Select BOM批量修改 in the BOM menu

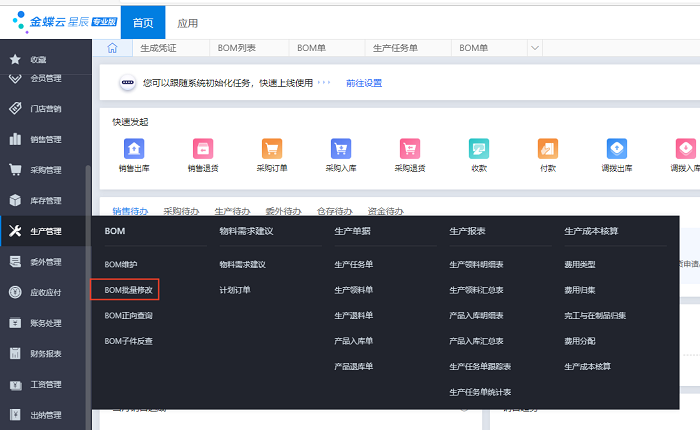pos(129,289)
